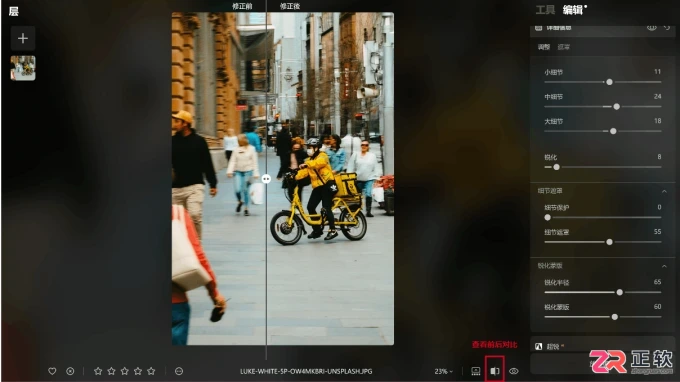Screen dimensions: 680x382
Task: Click the 层 layers panel heading
Action: (13, 11)
